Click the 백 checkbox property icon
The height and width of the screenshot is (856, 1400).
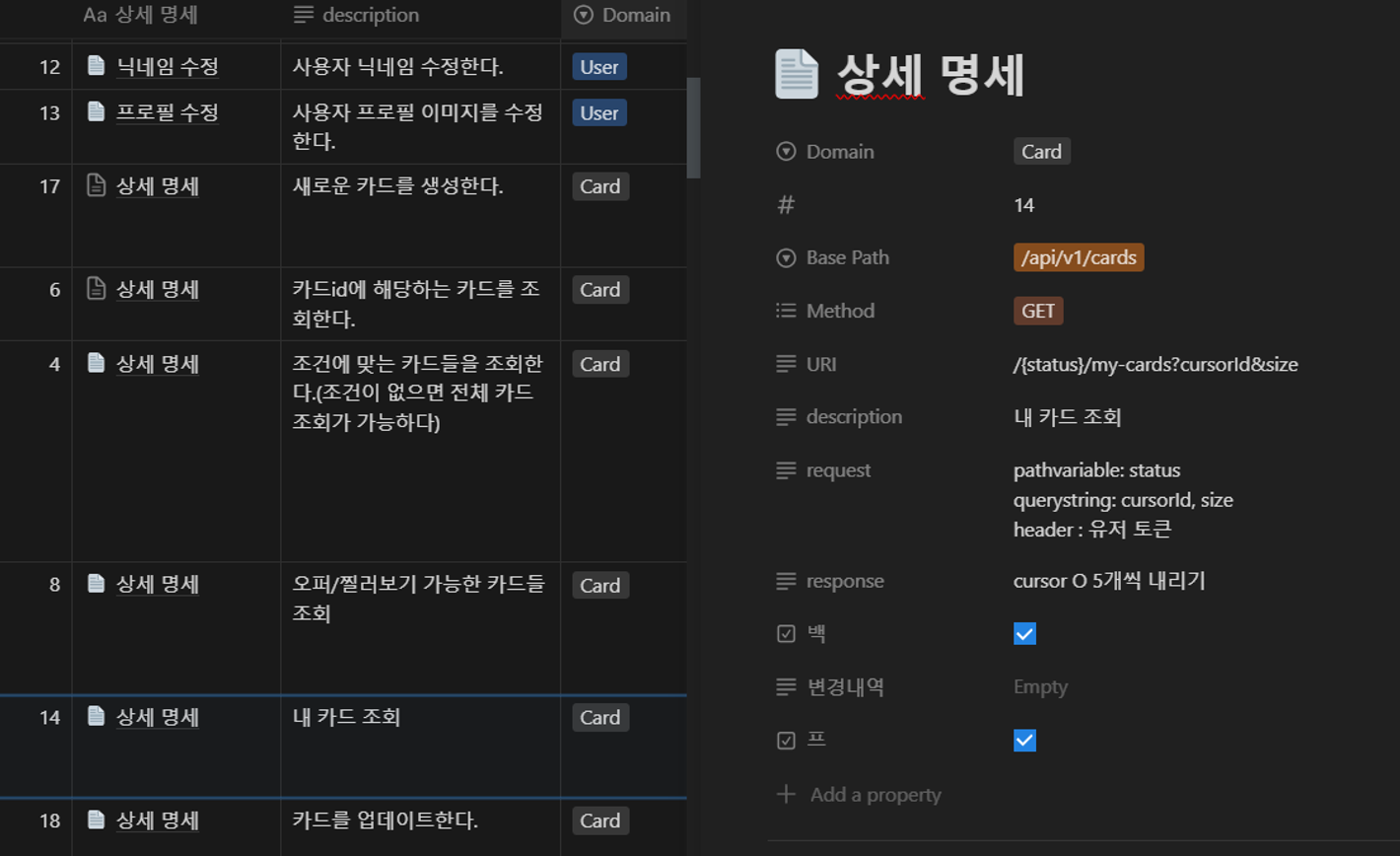click(x=786, y=634)
